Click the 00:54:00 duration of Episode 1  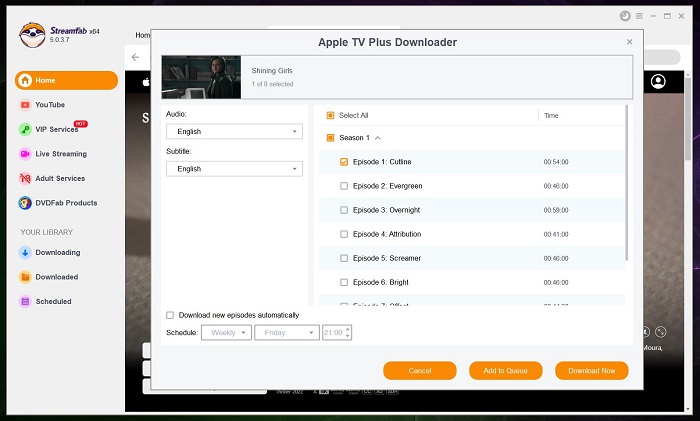556,162
